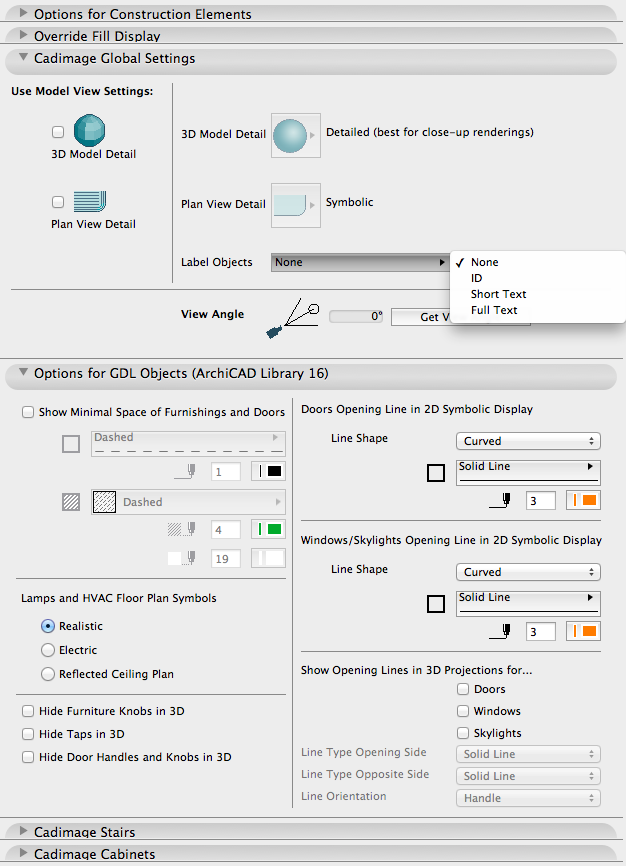The width and height of the screenshot is (626, 866).
Task: Pick orange Windows/Skylights line color swatch
Action: click(x=583, y=631)
